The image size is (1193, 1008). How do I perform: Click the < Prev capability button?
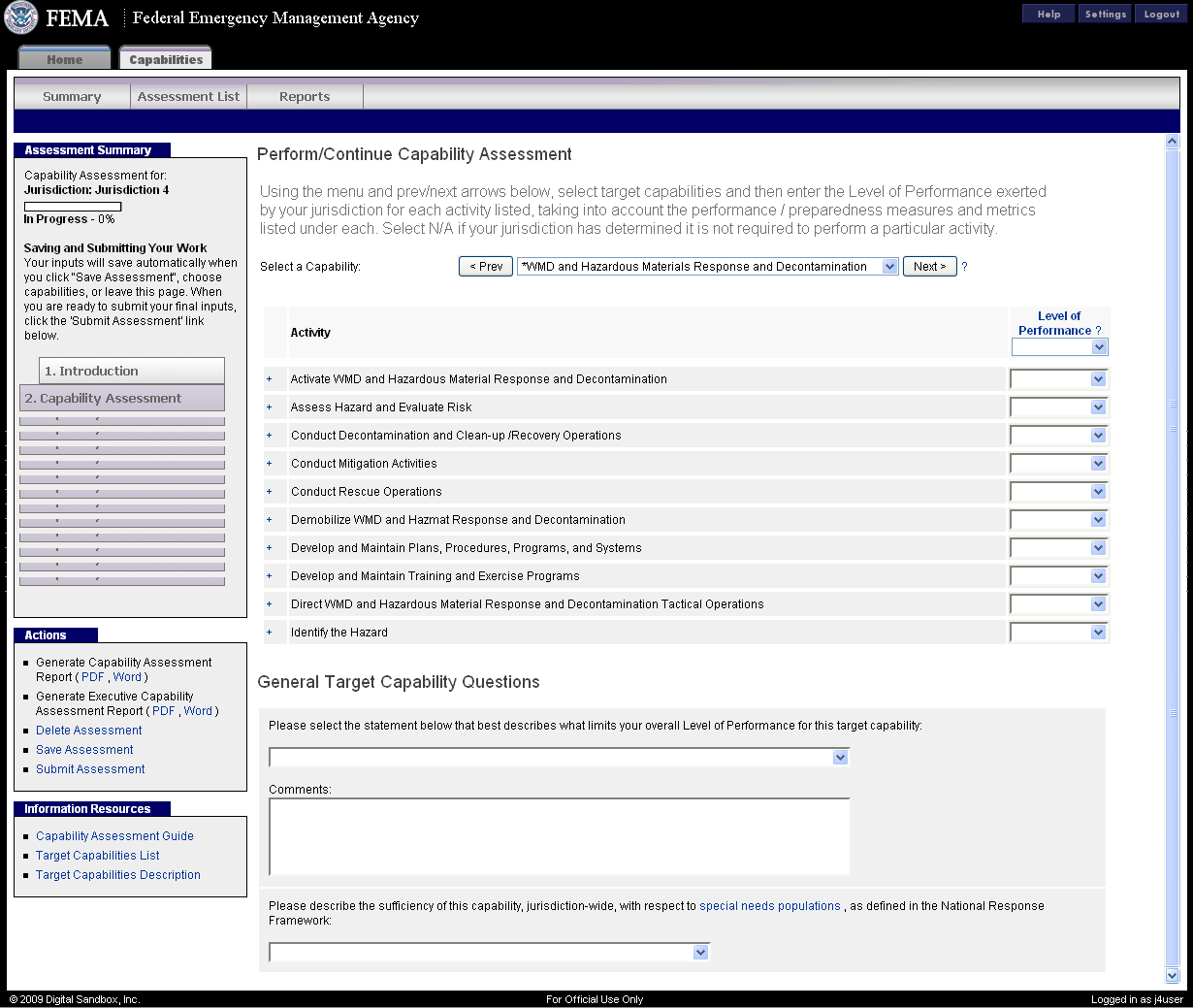pyautogui.click(x=486, y=267)
